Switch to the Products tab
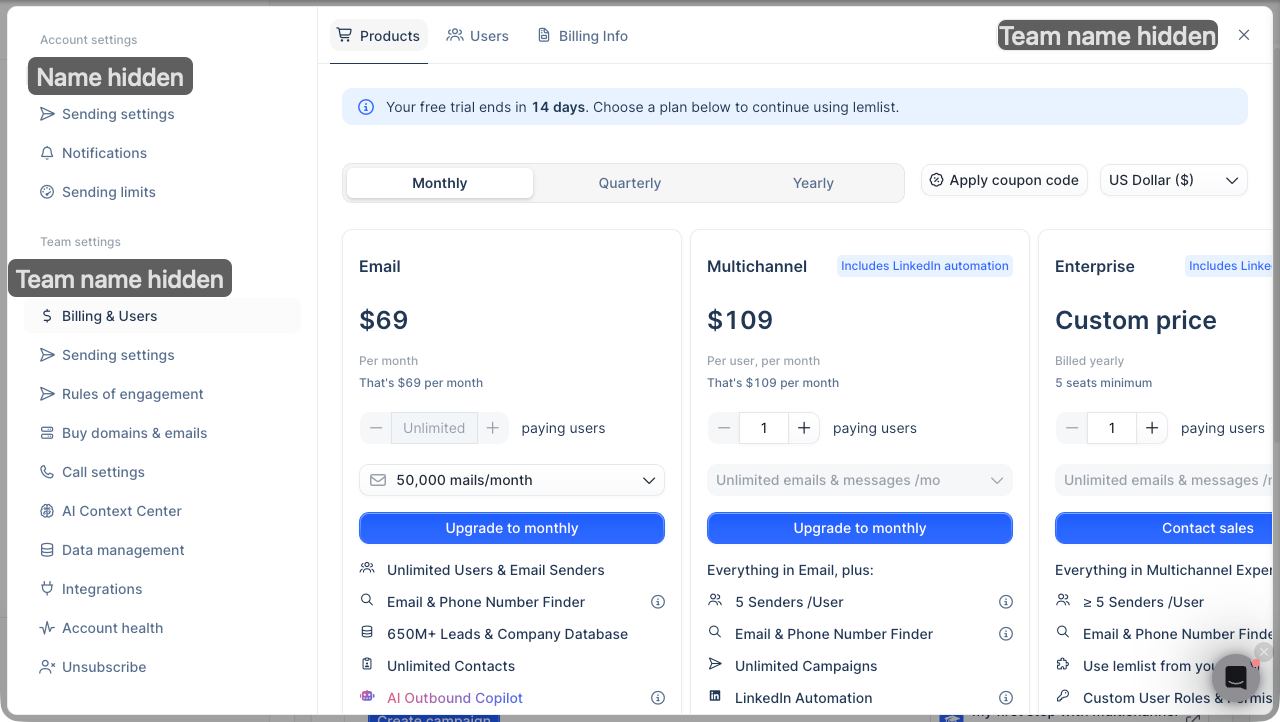This screenshot has width=1280, height=722. [x=379, y=36]
